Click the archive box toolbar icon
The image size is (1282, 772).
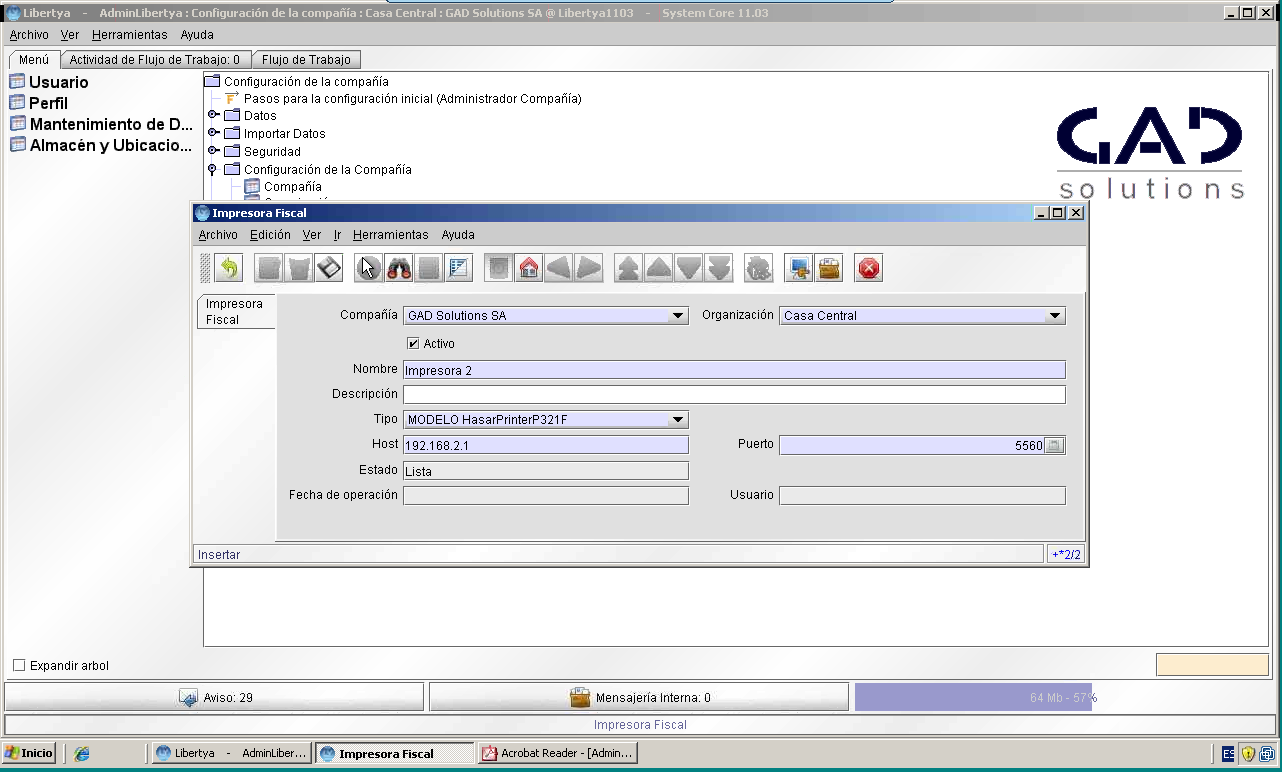tap(829, 268)
